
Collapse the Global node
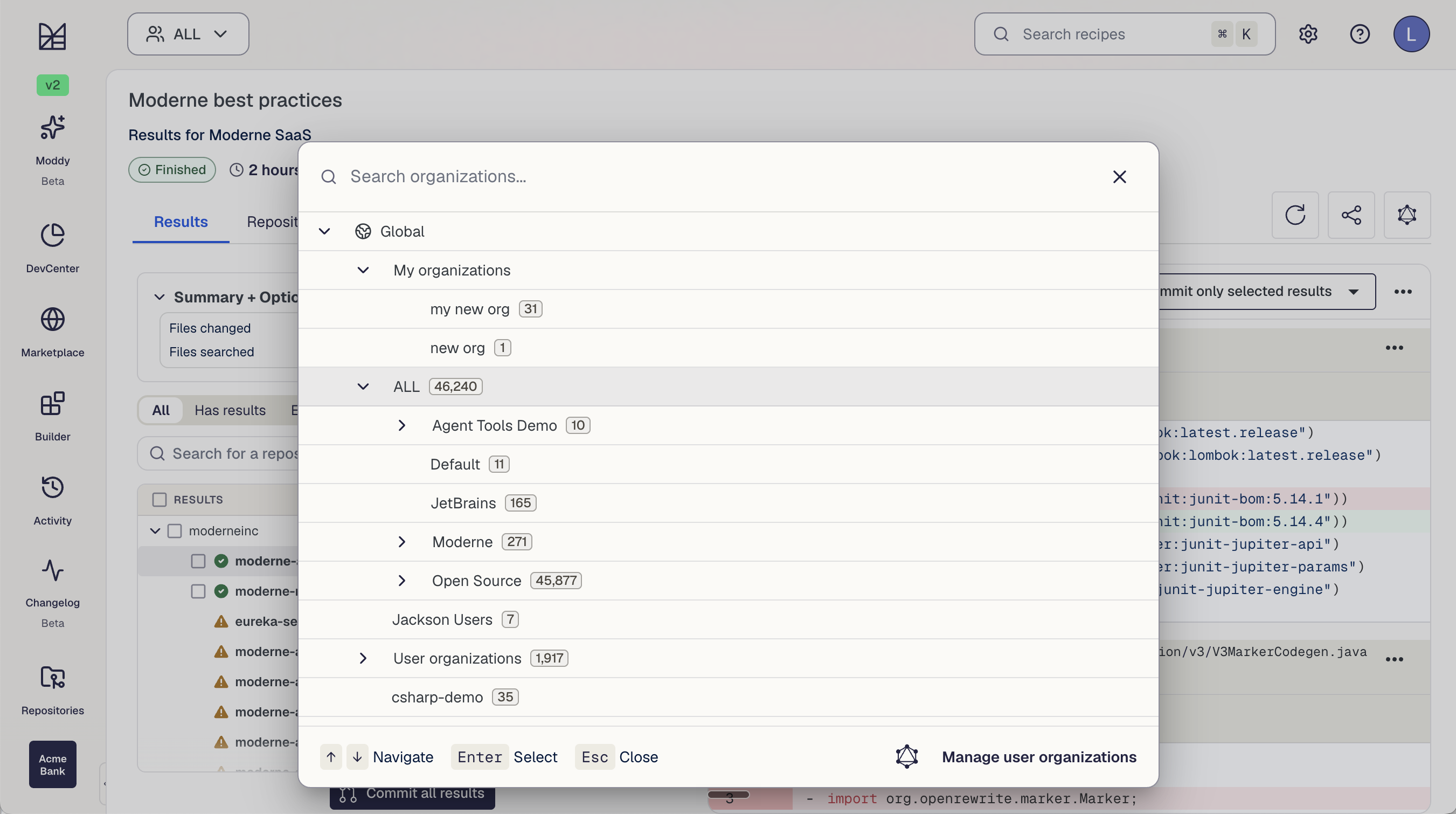(x=324, y=231)
